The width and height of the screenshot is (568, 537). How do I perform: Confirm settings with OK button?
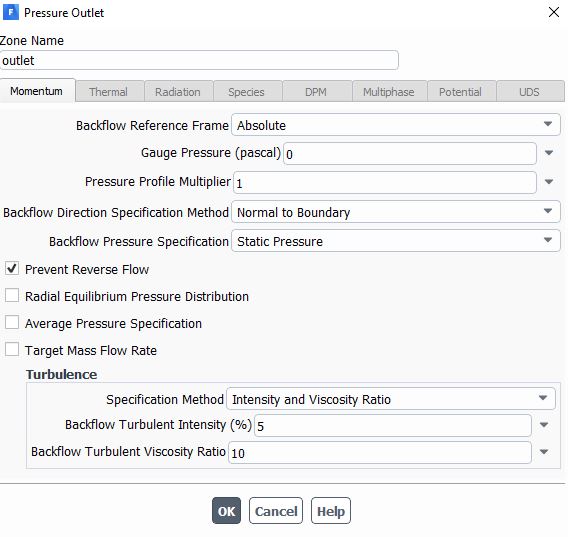(226, 511)
